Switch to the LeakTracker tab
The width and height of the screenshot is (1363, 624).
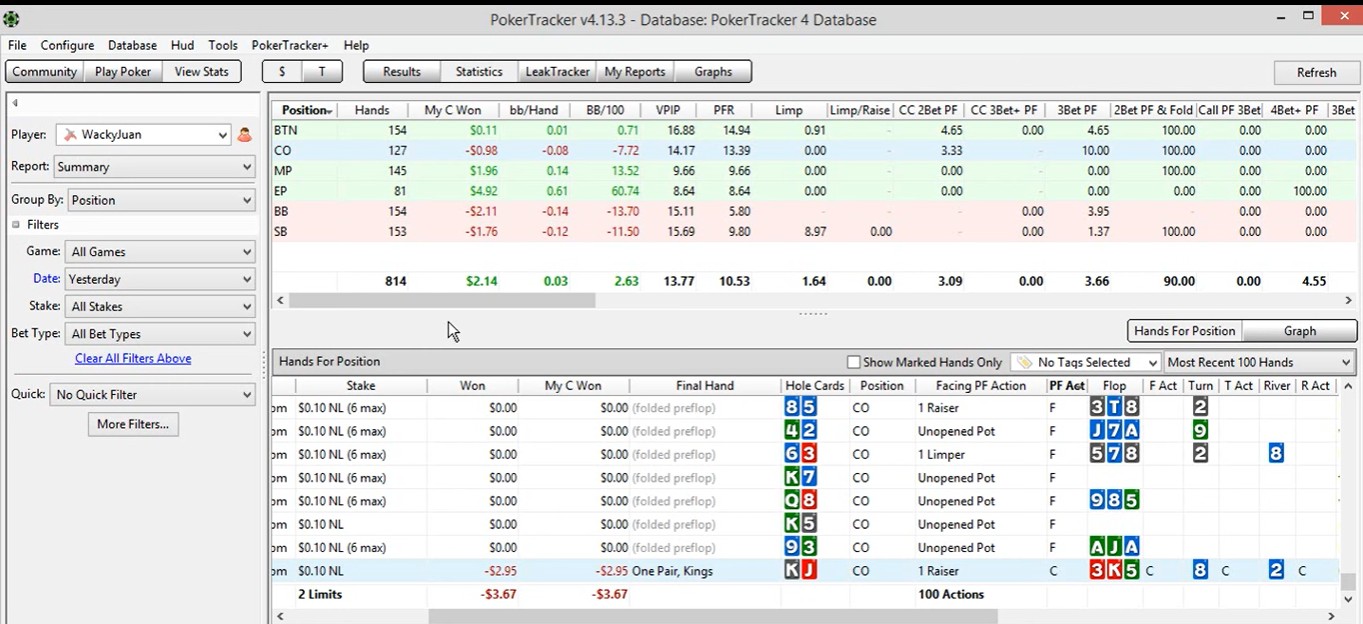[557, 72]
